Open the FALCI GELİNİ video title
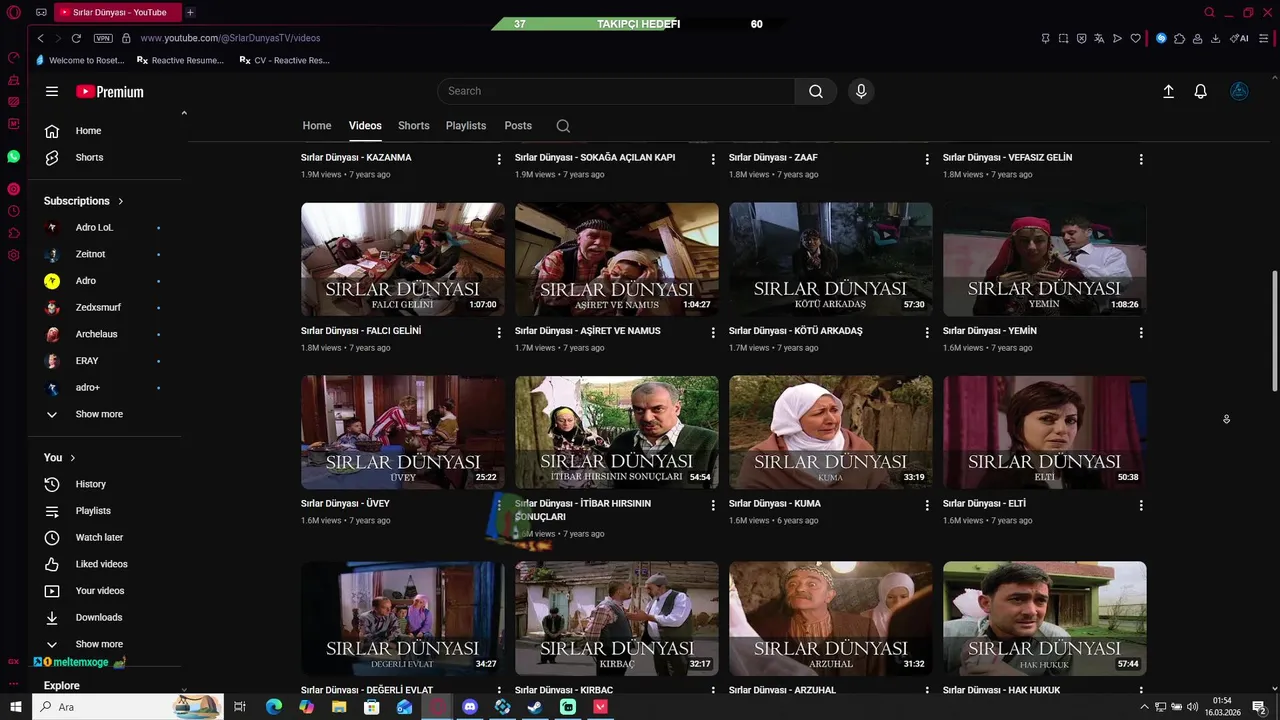The height and width of the screenshot is (720, 1280). pyautogui.click(x=361, y=331)
